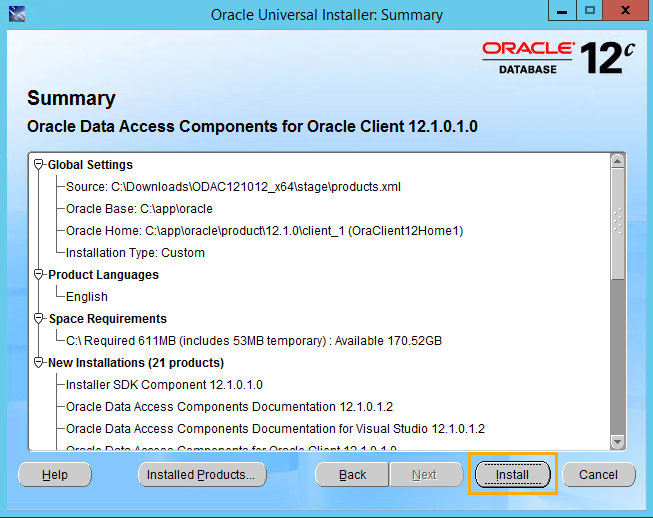Click the Global Settings heading
Viewport: 653px width, 518px height.
click(90, 165)
